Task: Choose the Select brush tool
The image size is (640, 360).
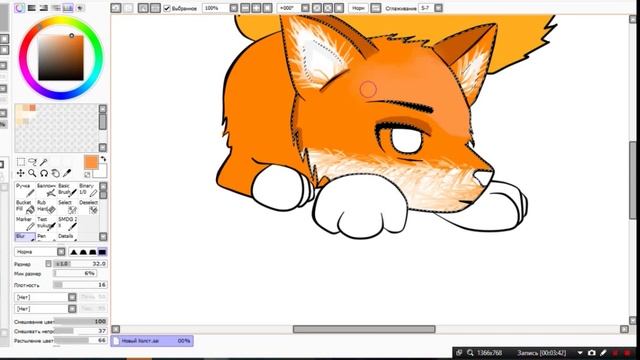Action: click(67, 207)
